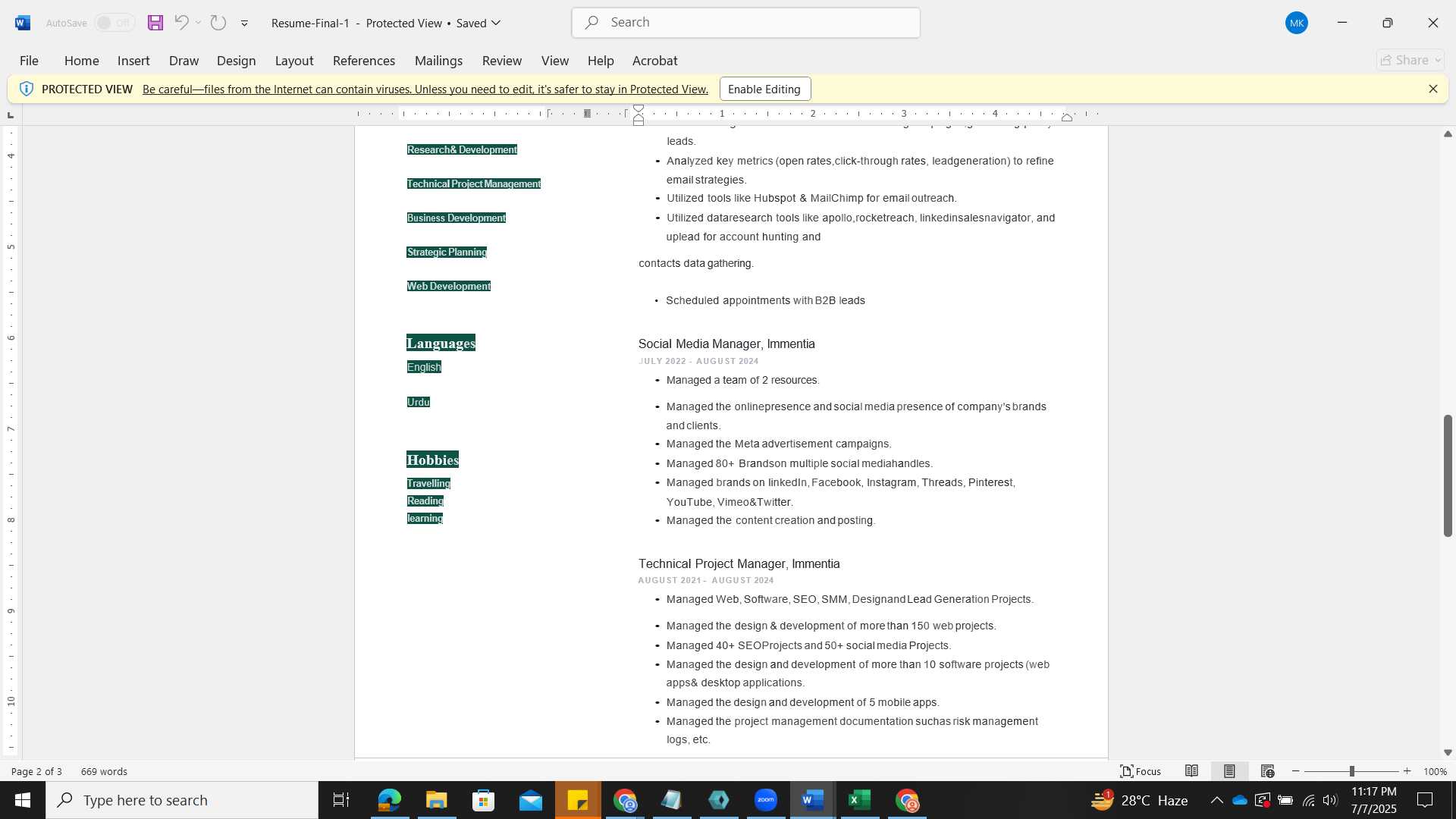
Task: Click the vertical scrollbar thumb
Action: 1448,475
